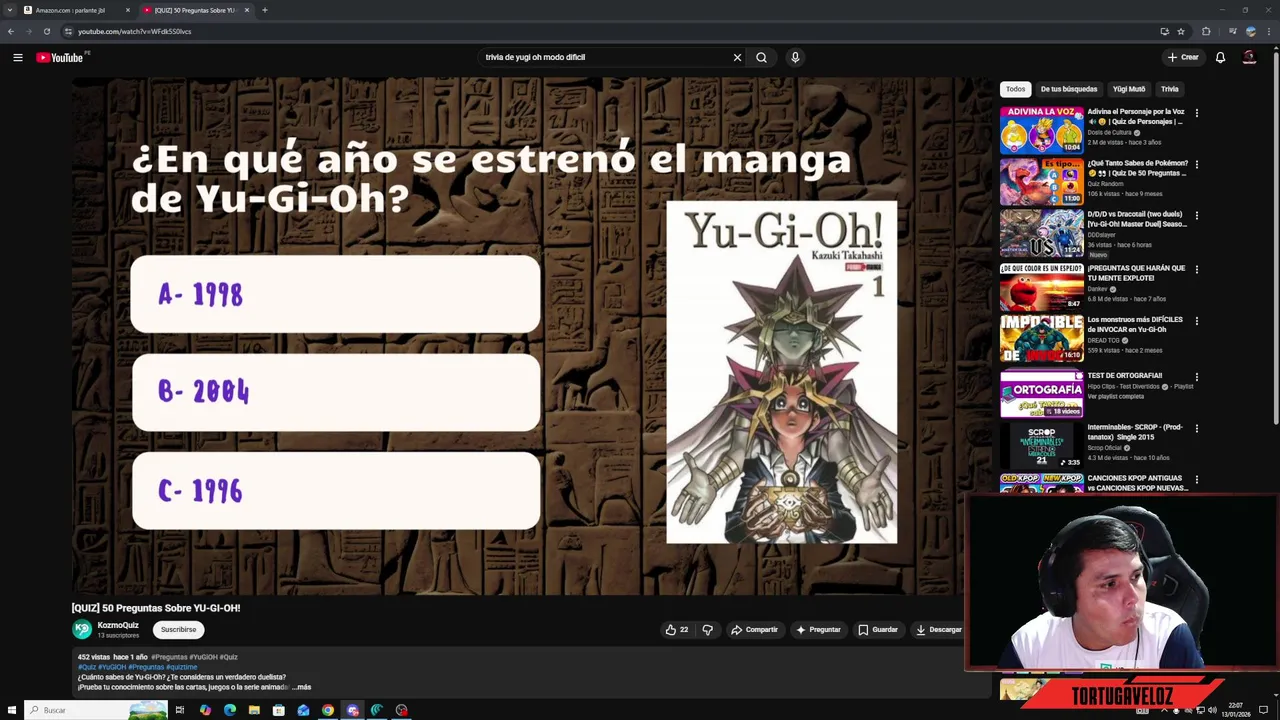Click the Guardar button
1280x720 pixels.
878,630
